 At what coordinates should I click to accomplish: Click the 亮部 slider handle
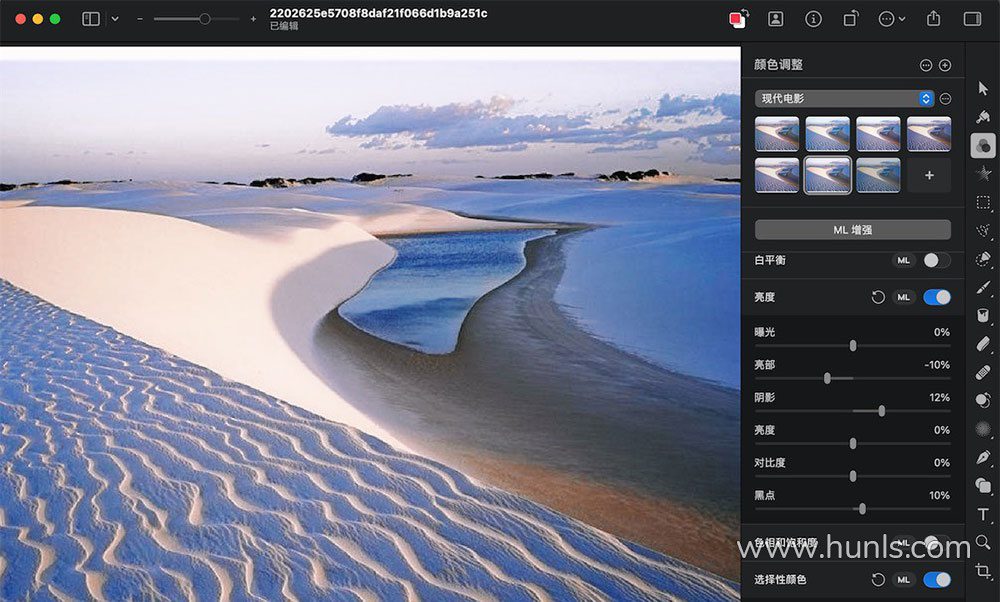click(827, 378)
